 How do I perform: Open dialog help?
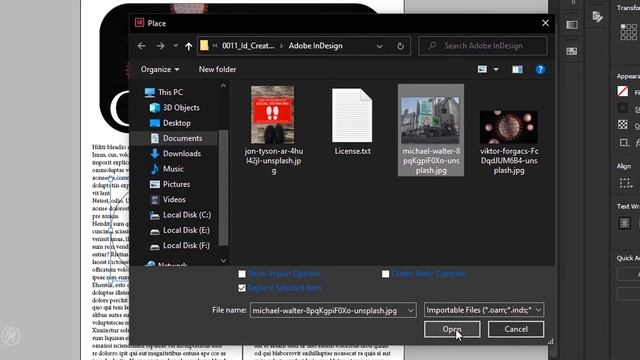540,69
